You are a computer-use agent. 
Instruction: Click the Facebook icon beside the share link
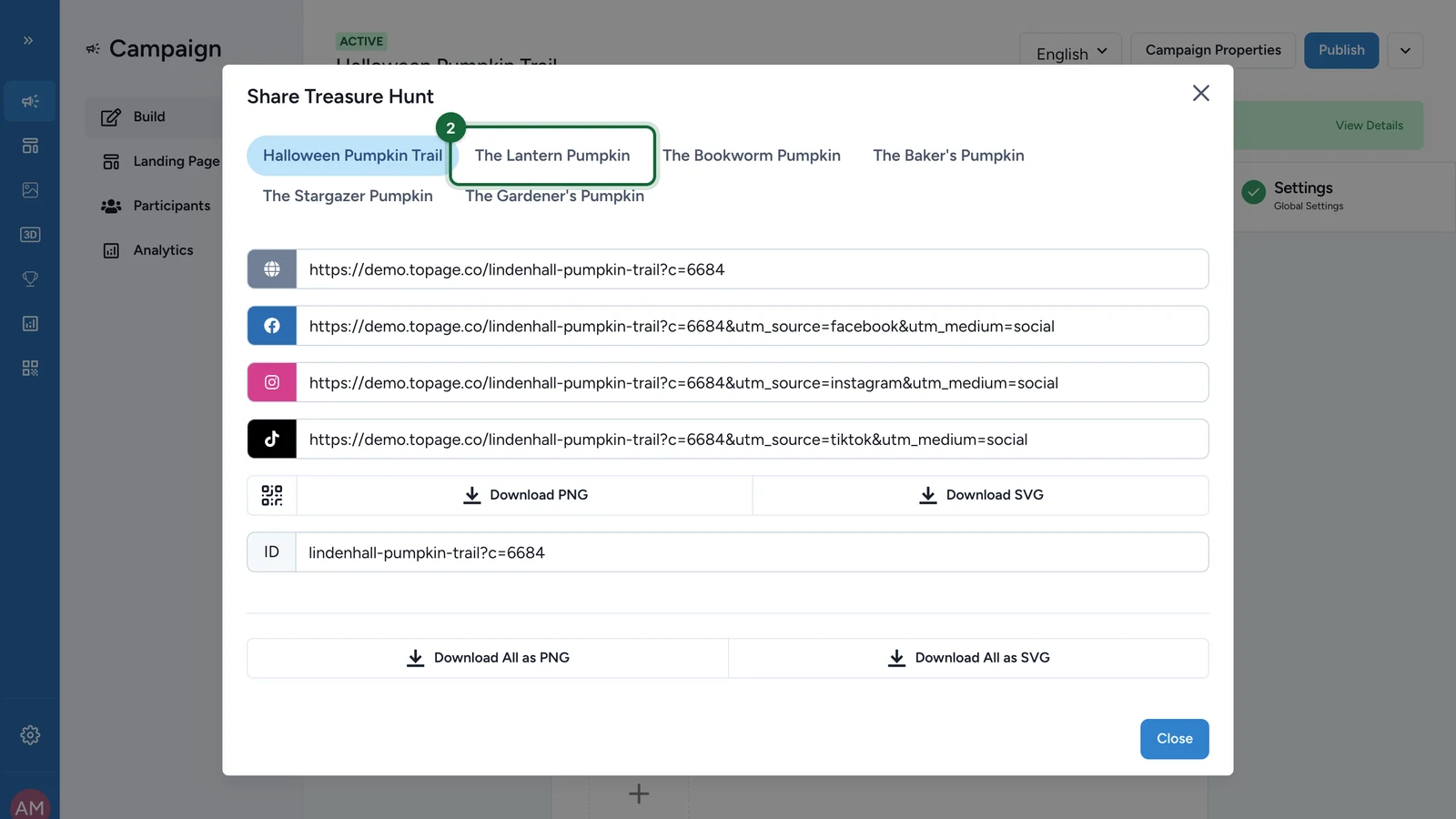[x=272, y=326]
